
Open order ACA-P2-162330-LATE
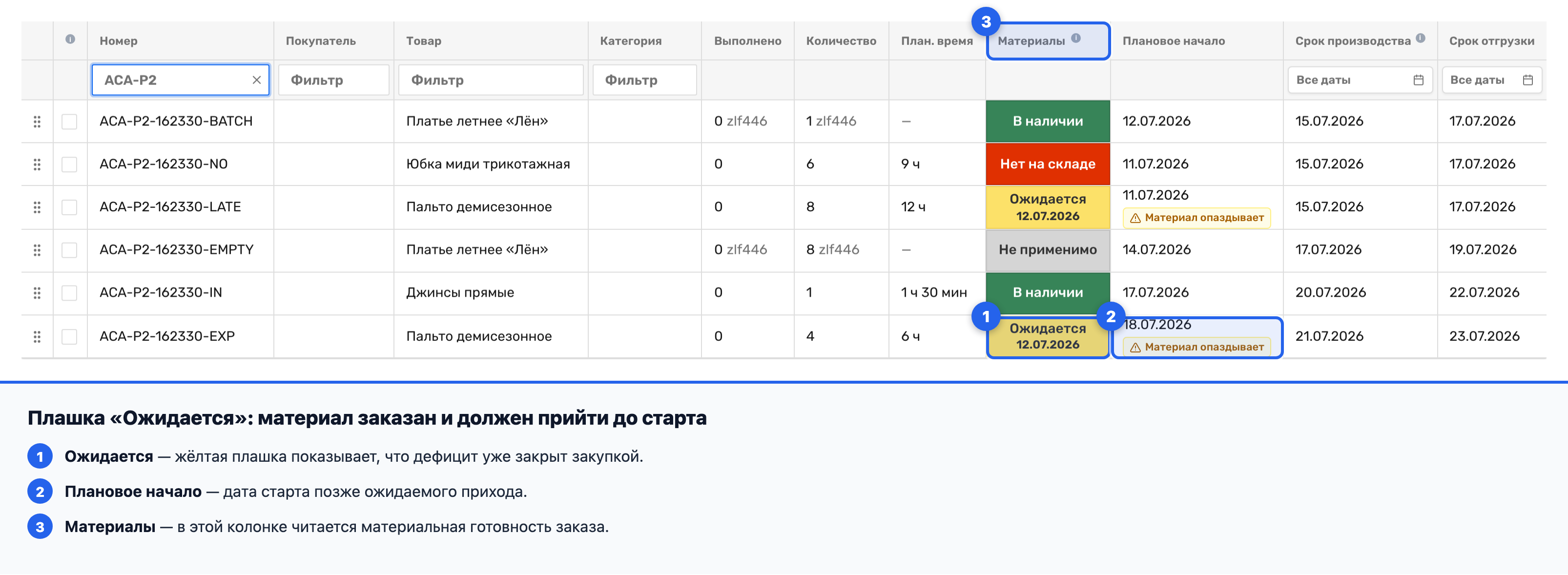click(x=170, y=207)
